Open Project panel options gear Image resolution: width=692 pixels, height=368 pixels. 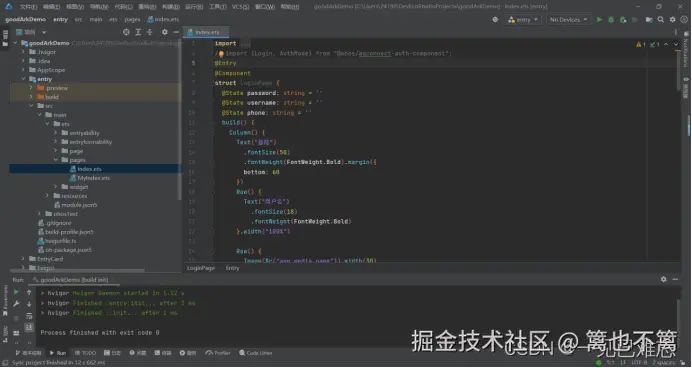165,32
